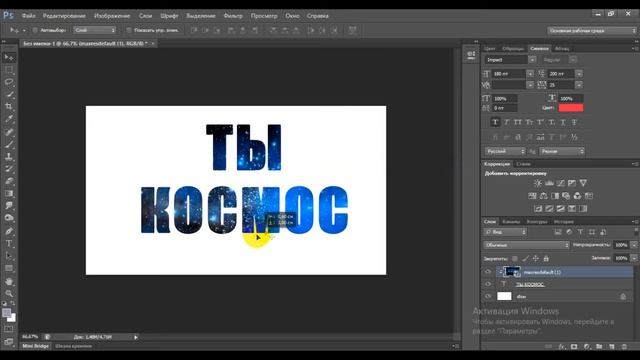
Task: Select the Clone Stamp tool
Action: [x=9, y=156]
